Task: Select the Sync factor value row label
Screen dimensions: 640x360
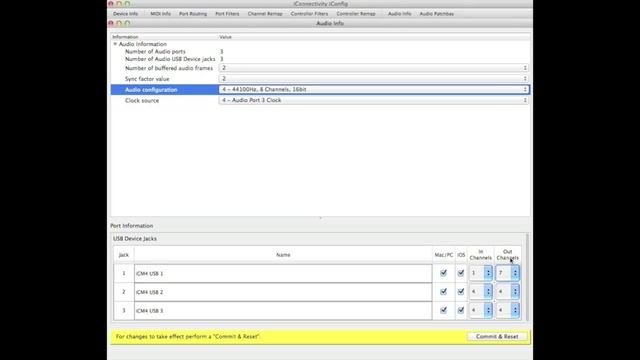Action: [147, 79]
